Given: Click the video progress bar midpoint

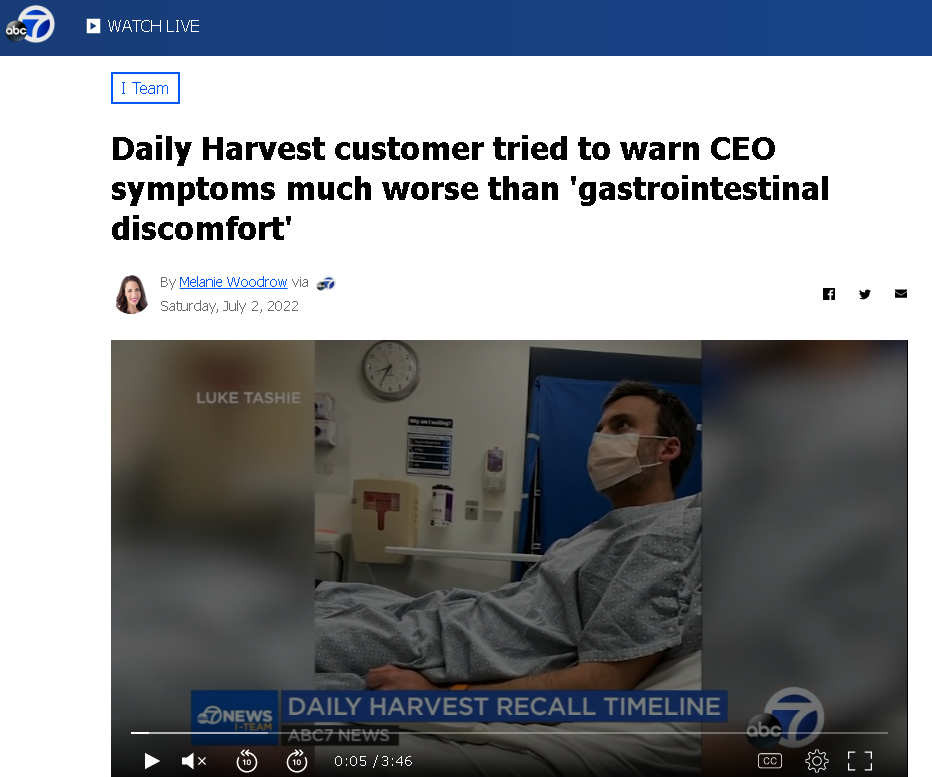Looking at the screenshot, I should pyautogui.click(x=509, y=733).
